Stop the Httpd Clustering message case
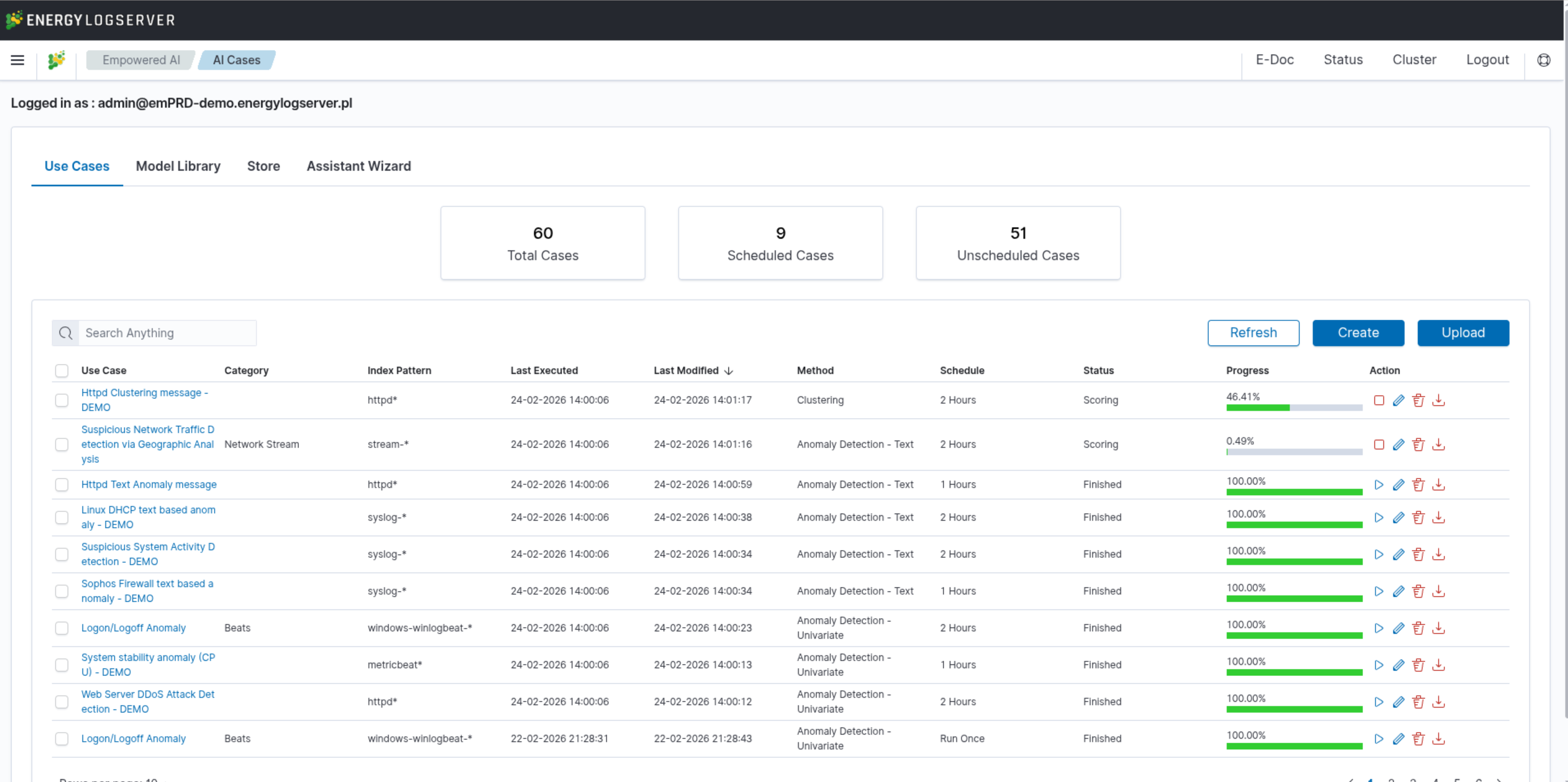This screenshot has width=1568, height=782. [x=1379, y=401]
